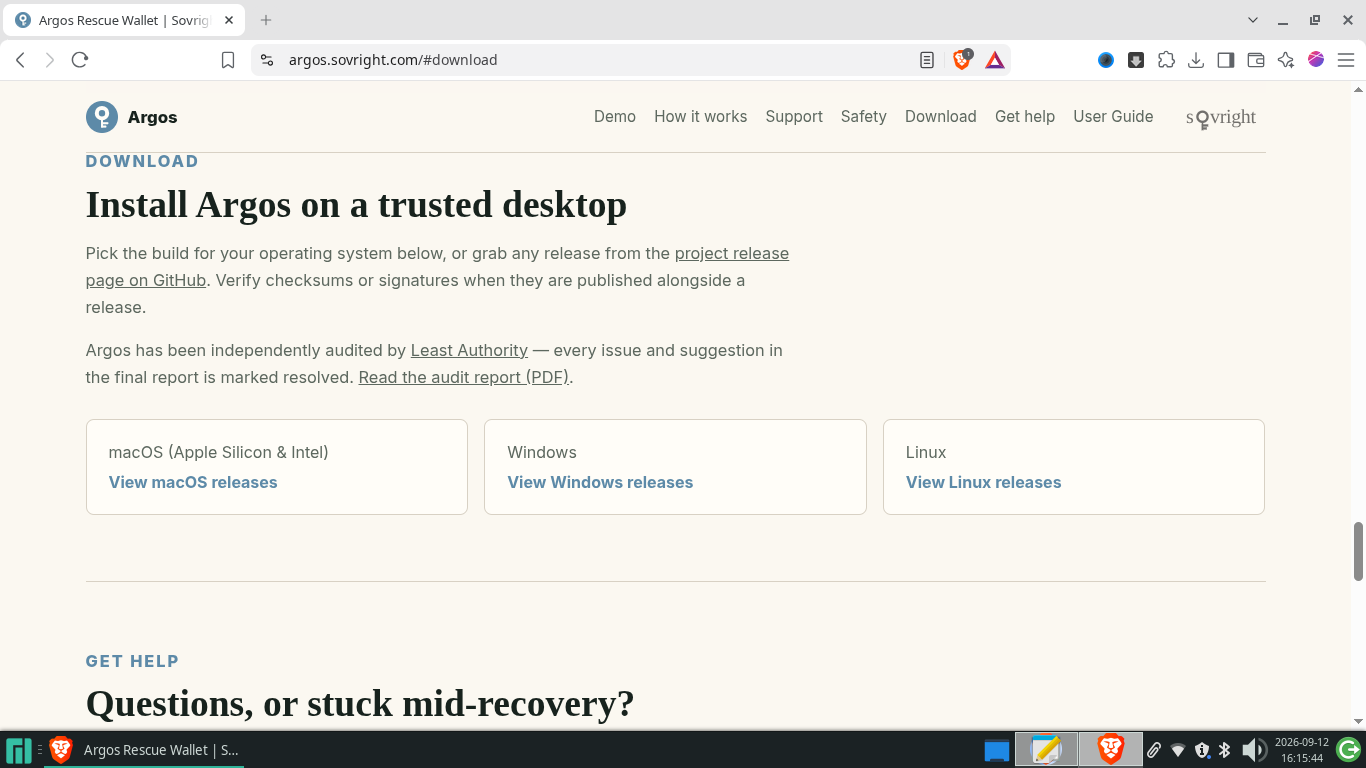This screenshot has height=768, width=1366.
Task: Open a new tab with plus button
Action: [x=266, y=20]
